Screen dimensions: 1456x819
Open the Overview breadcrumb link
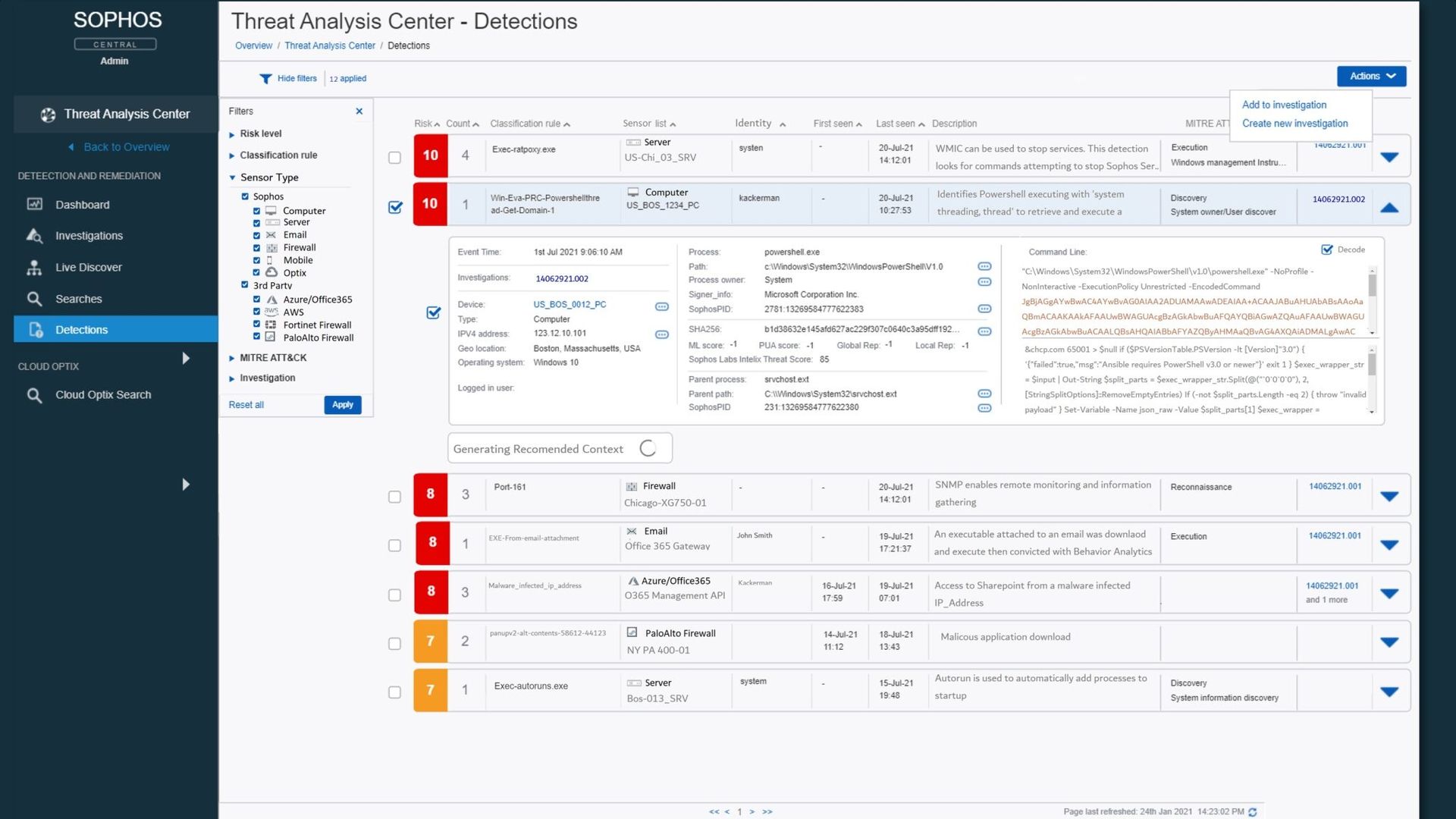click(253, 45)
